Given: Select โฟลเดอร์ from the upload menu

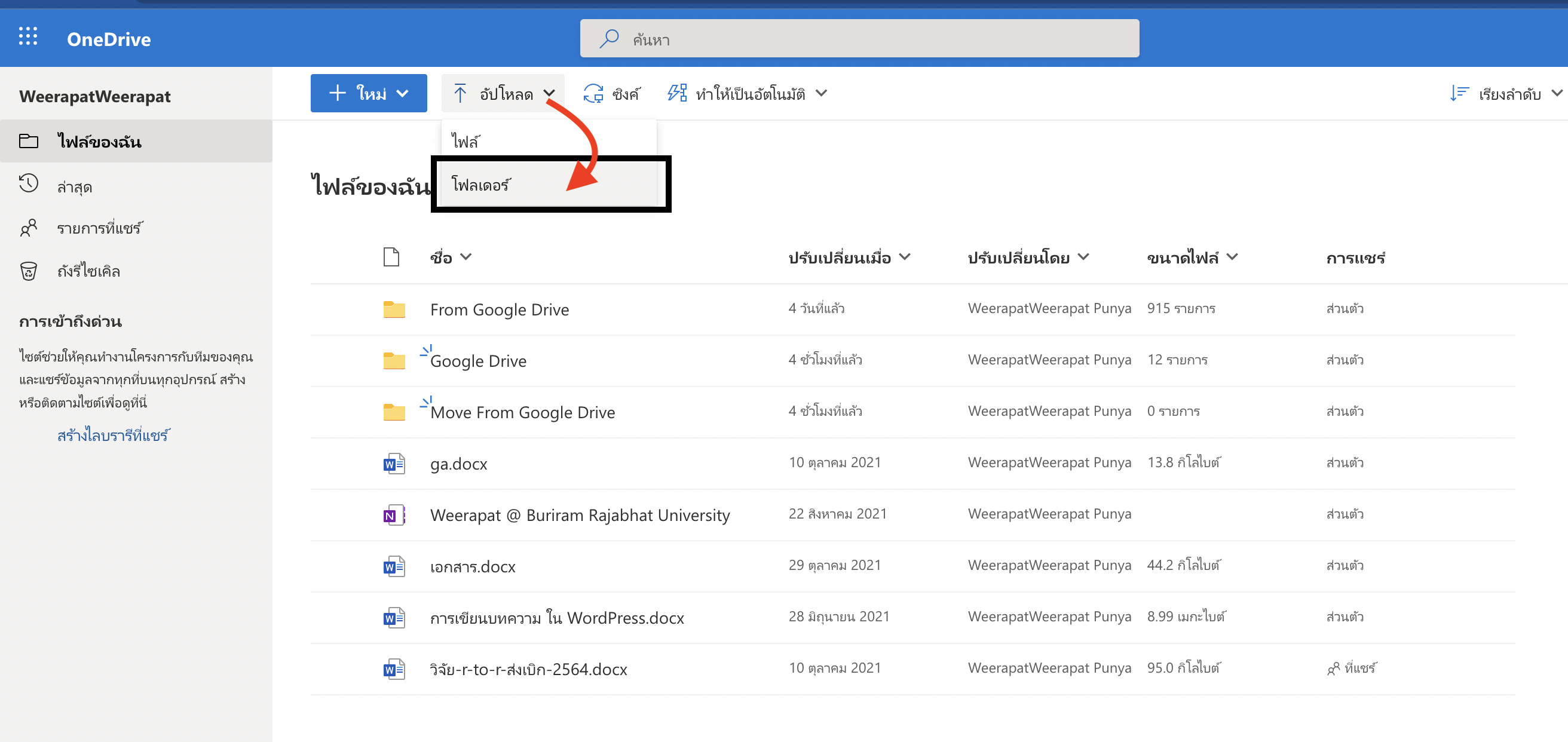Looking at the screenshot, I should tap(549, 184).
